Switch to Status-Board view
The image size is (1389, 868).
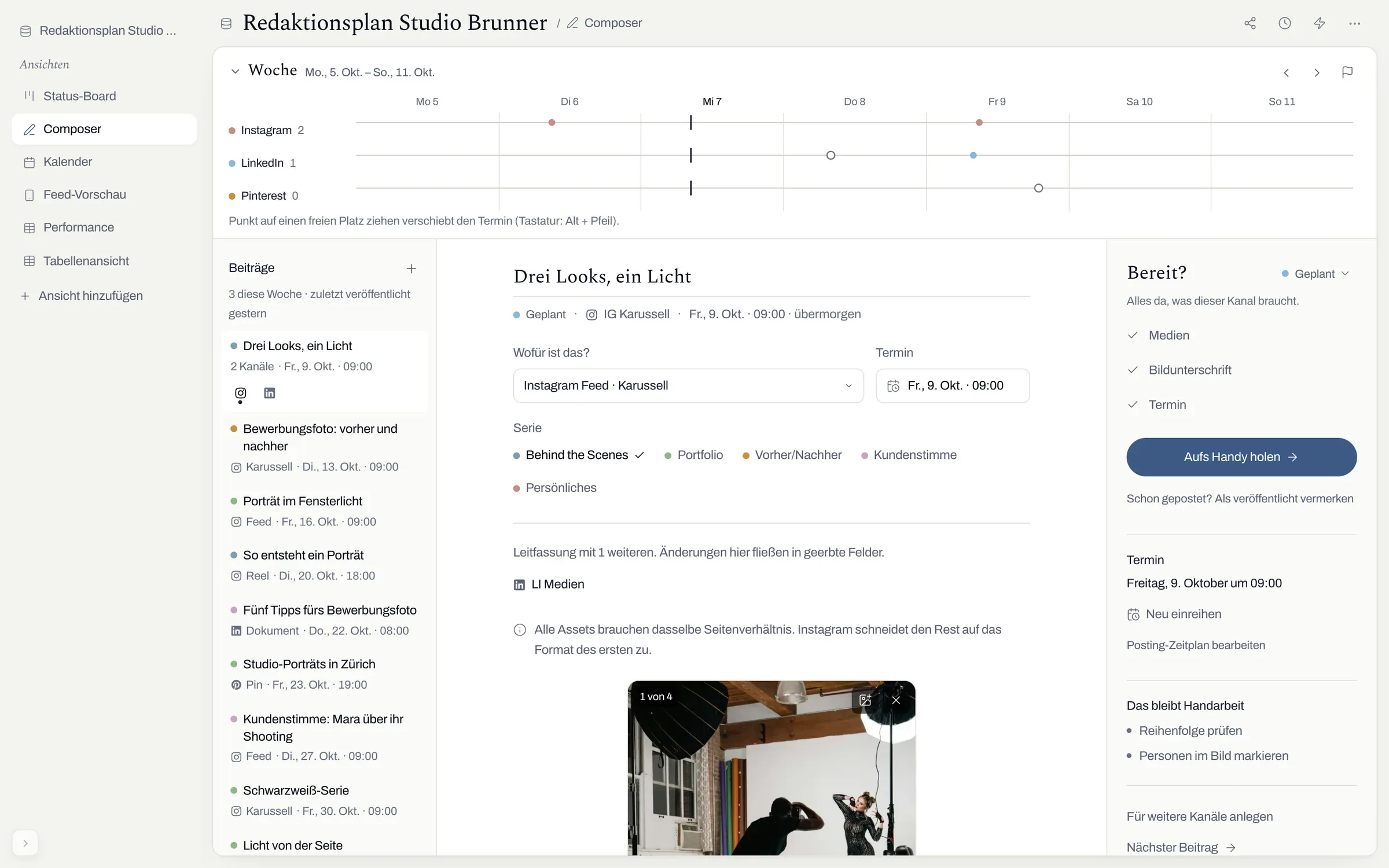[104, 96]
